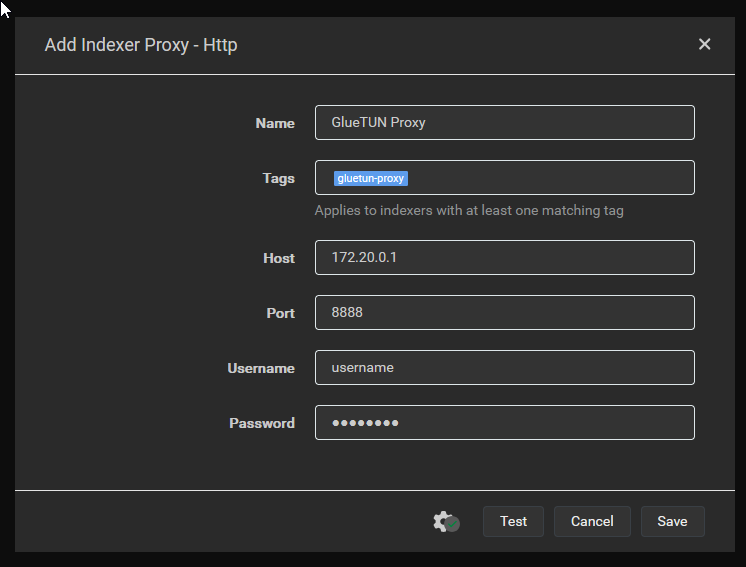Cancel adding the indexer proxy

592,521
